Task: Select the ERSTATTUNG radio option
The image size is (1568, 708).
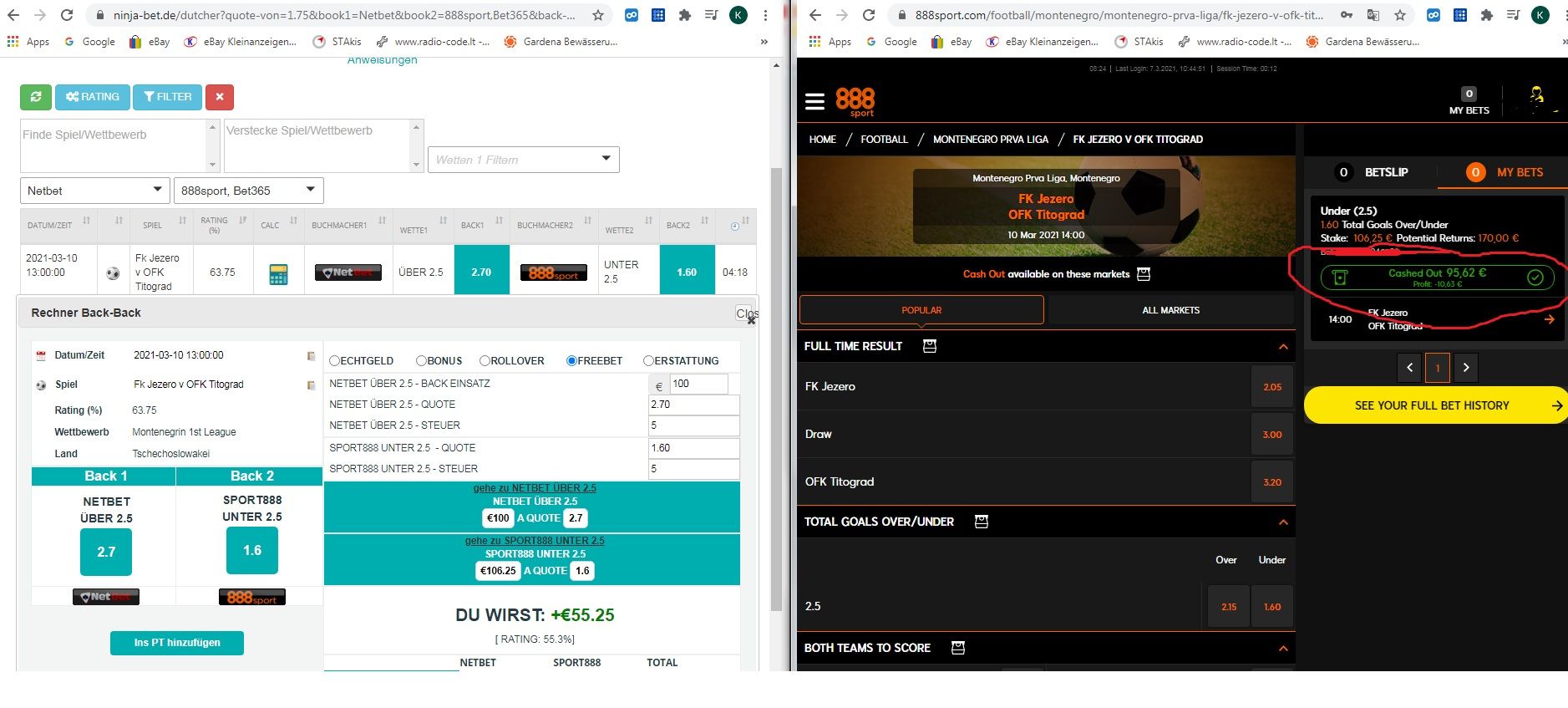Action: 648,361
